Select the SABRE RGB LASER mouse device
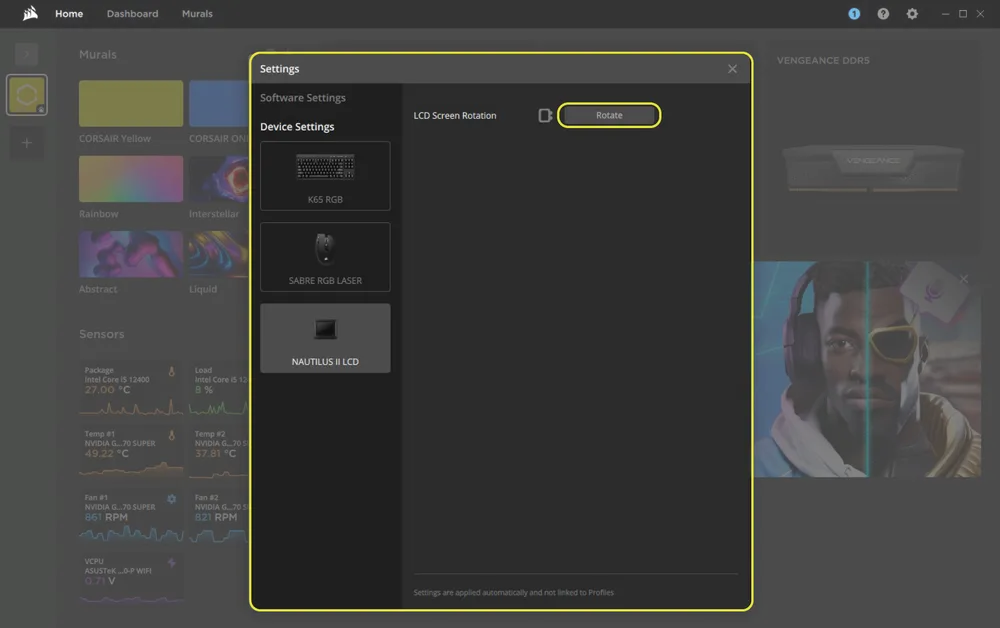The width and height of the screenshot is (1000, 628). pyautogui.click(x=325, y=257)
